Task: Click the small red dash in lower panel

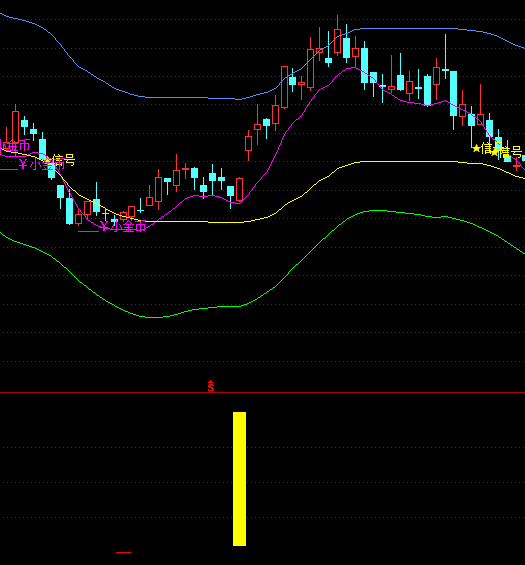Action: 123,552
